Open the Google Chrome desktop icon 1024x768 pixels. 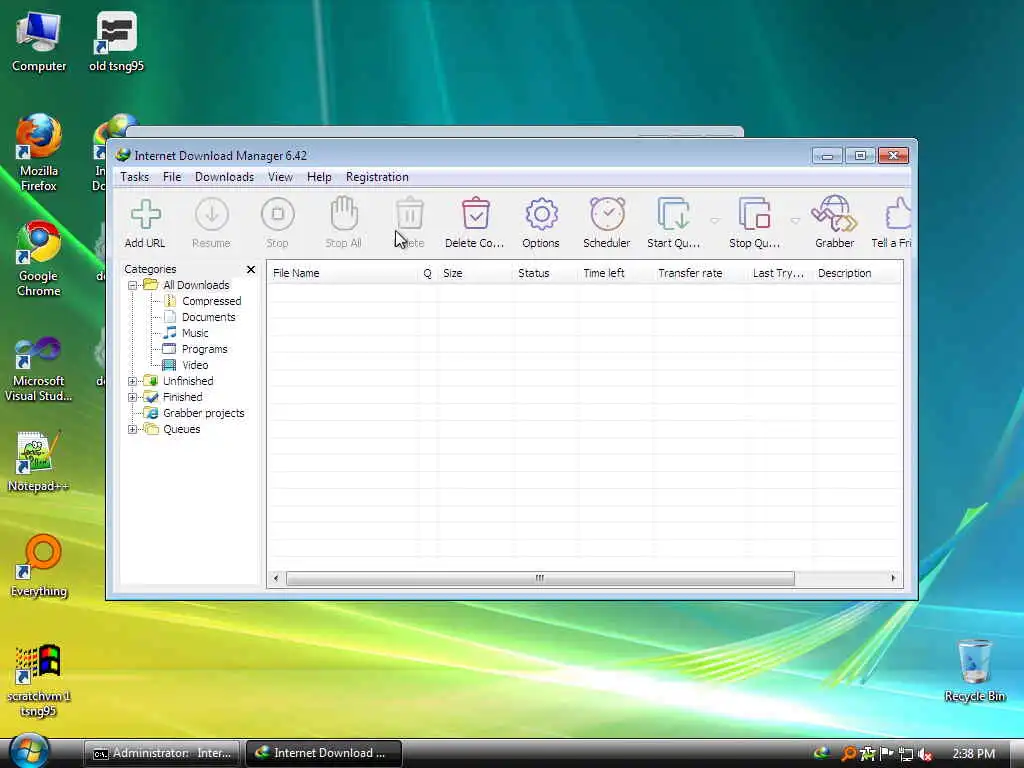click(39, 259)
